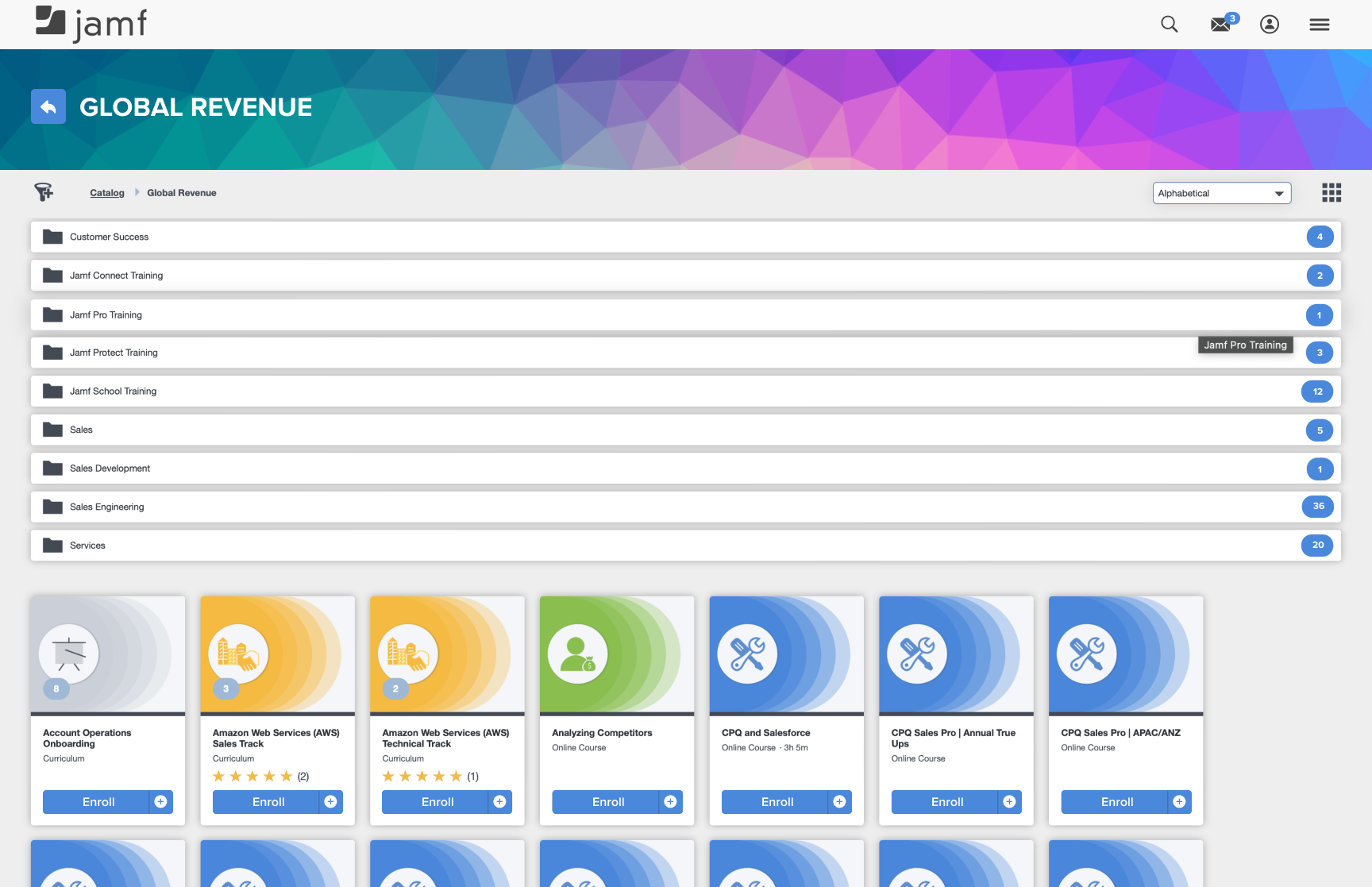Click star rating on AWS Technical Track

[x=422, y=777]
